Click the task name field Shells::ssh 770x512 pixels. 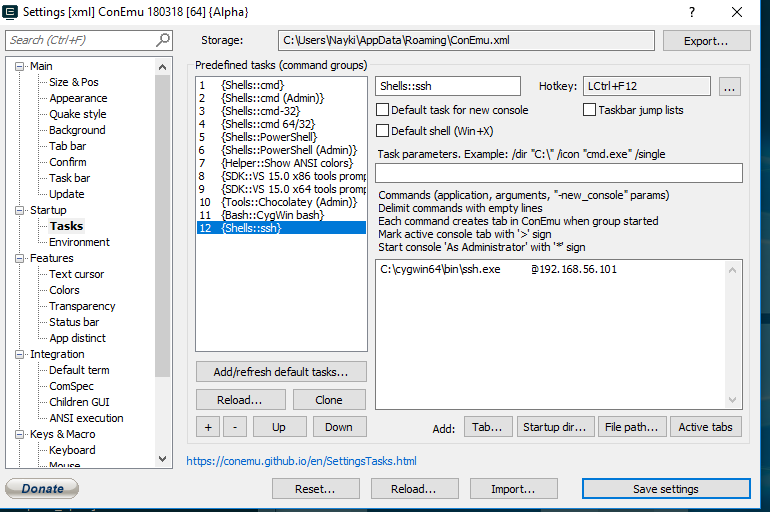(x=448, y=86)
